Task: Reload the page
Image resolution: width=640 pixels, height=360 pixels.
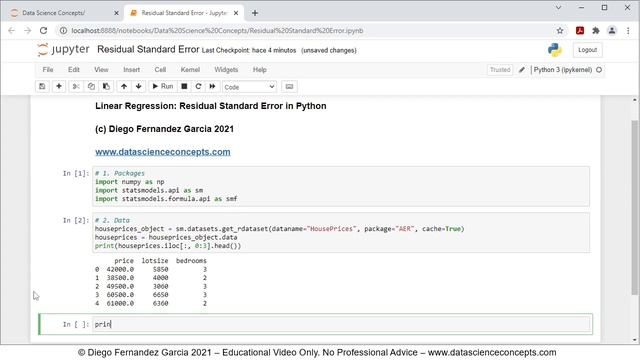Action: pos(43,31)
